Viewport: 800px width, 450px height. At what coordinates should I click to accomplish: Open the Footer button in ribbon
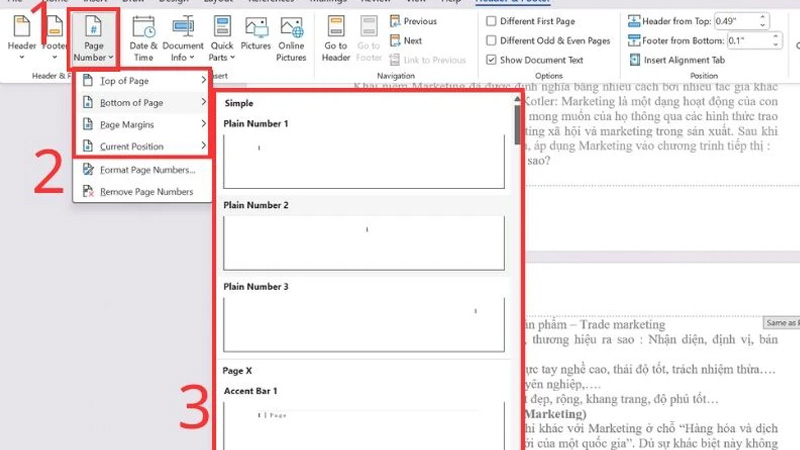click(x=54, y=38)
